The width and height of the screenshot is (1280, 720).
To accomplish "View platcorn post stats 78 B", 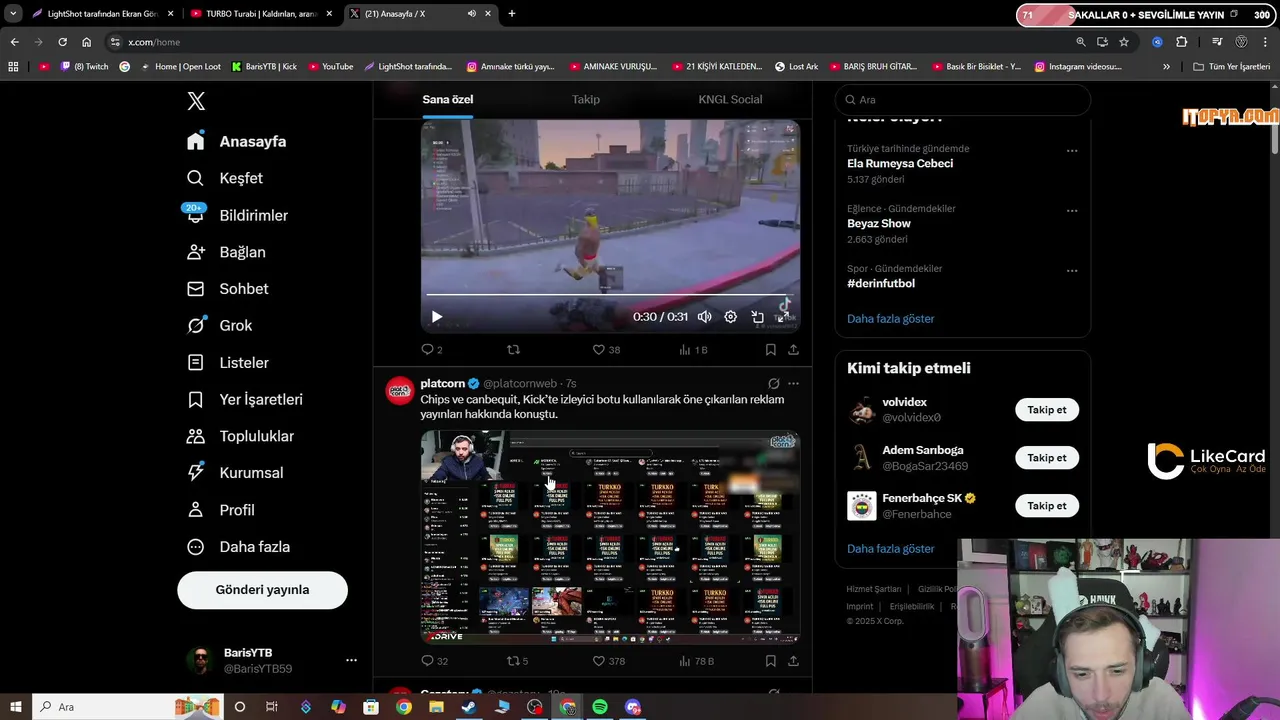I will 696,661.
